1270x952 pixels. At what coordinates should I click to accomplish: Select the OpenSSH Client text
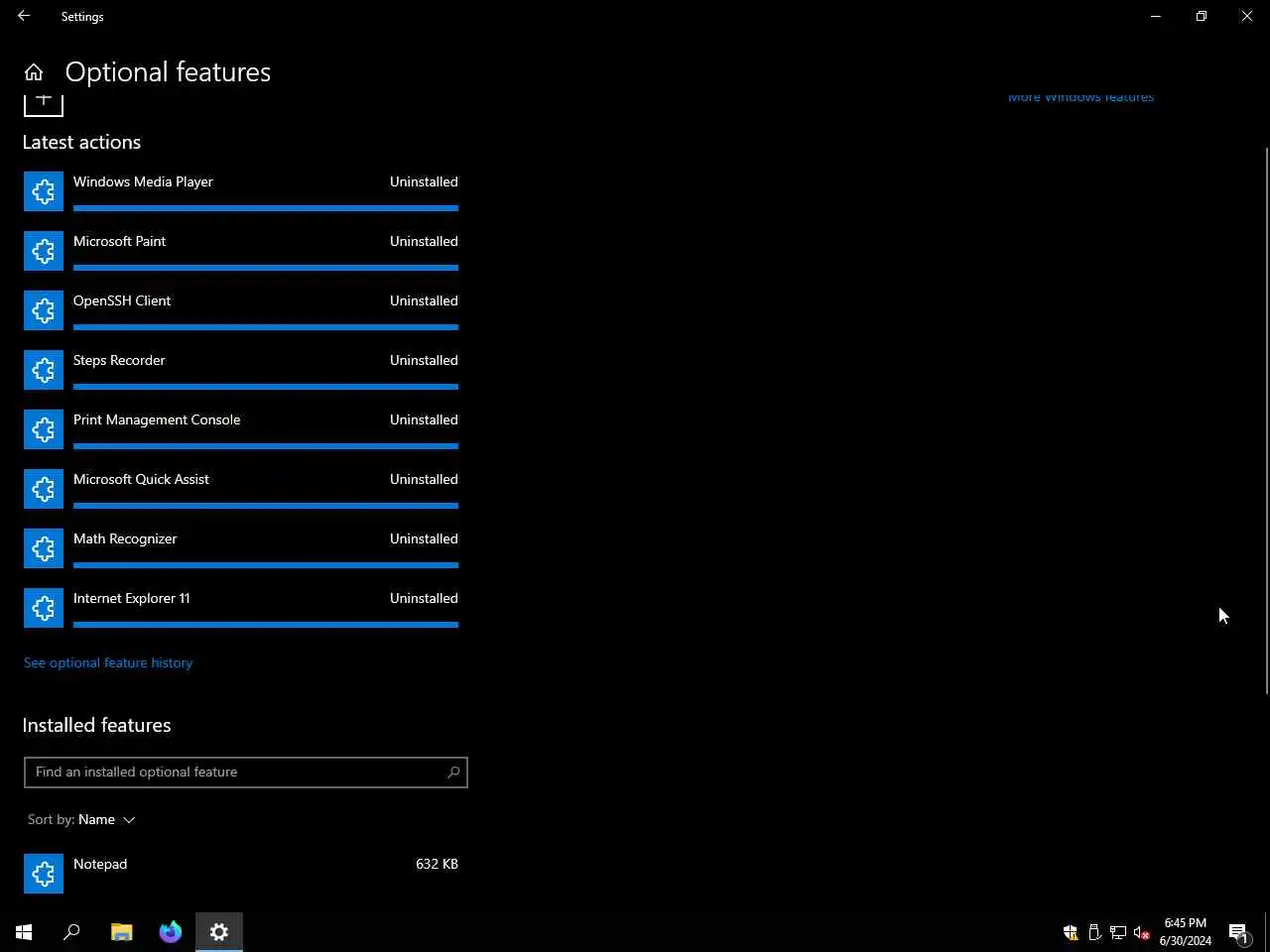122,301
